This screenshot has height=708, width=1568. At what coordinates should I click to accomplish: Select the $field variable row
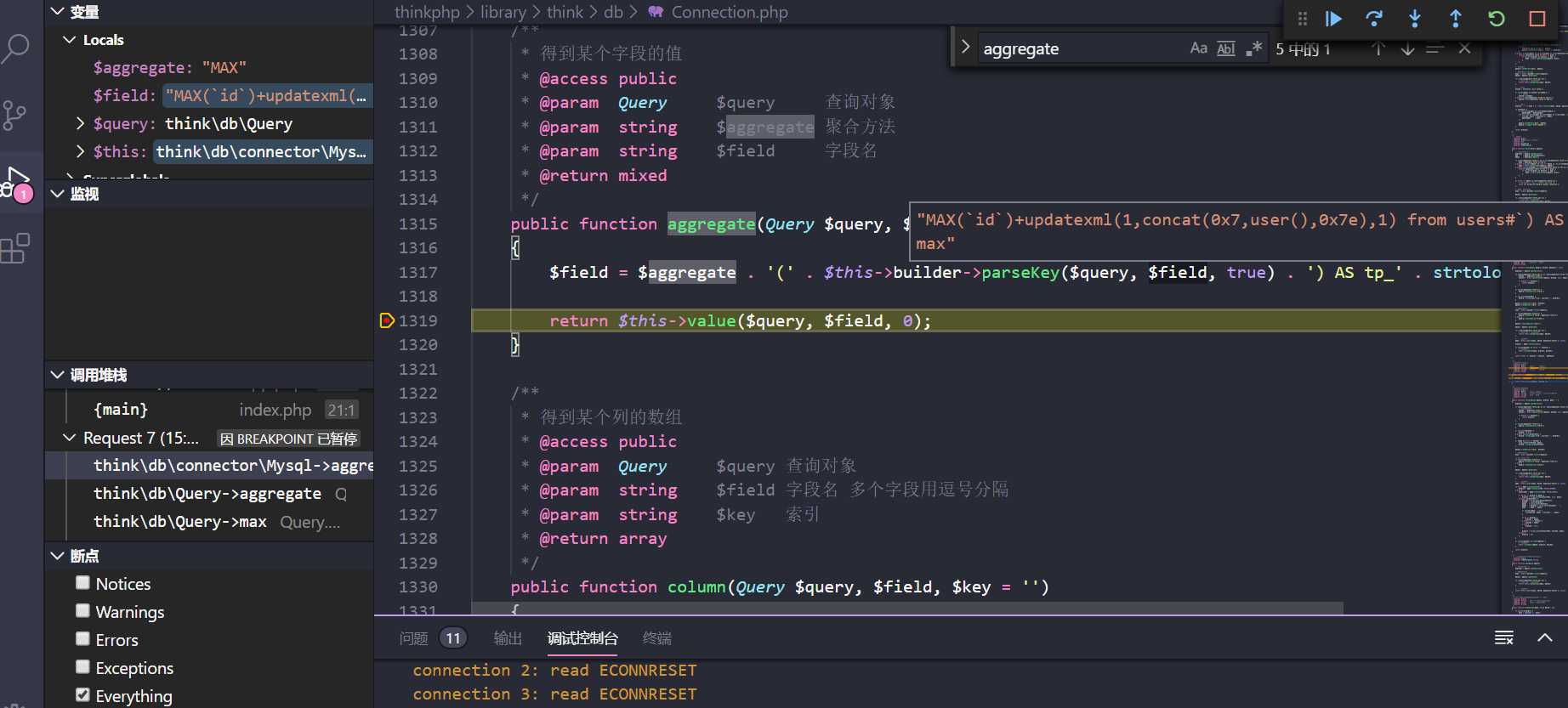coord(209,95)
